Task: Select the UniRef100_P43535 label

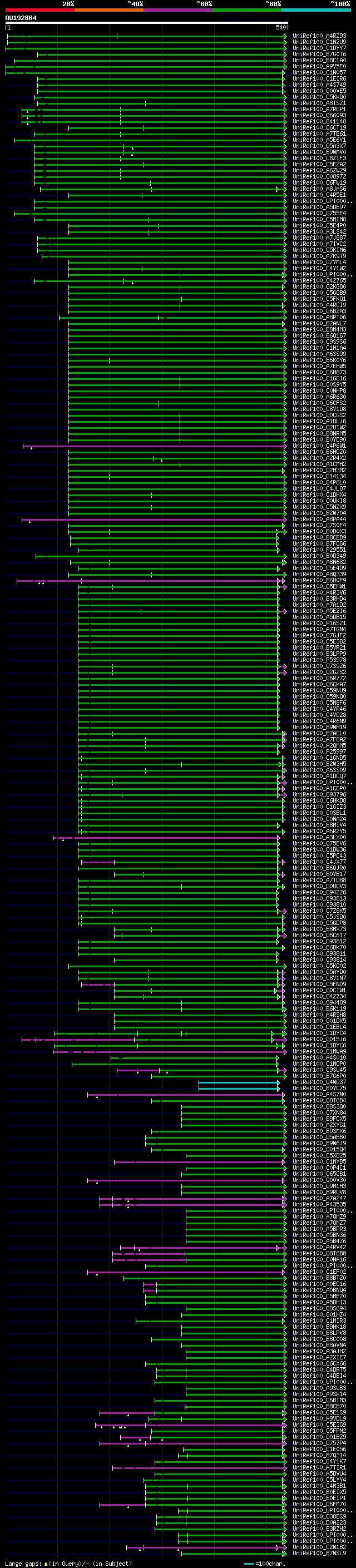Action: pos(319,1205)
